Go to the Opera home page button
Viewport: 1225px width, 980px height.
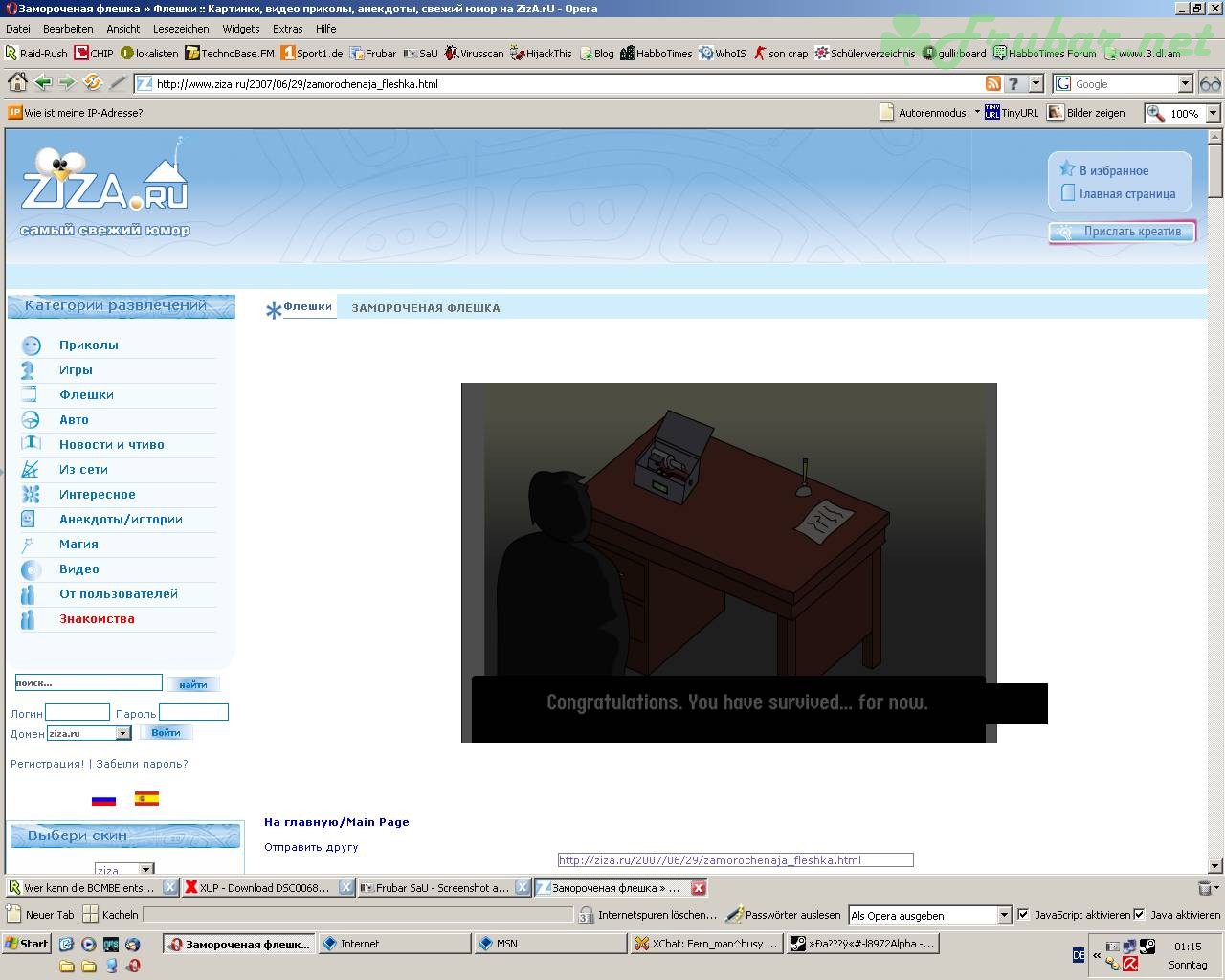[17, 83]
